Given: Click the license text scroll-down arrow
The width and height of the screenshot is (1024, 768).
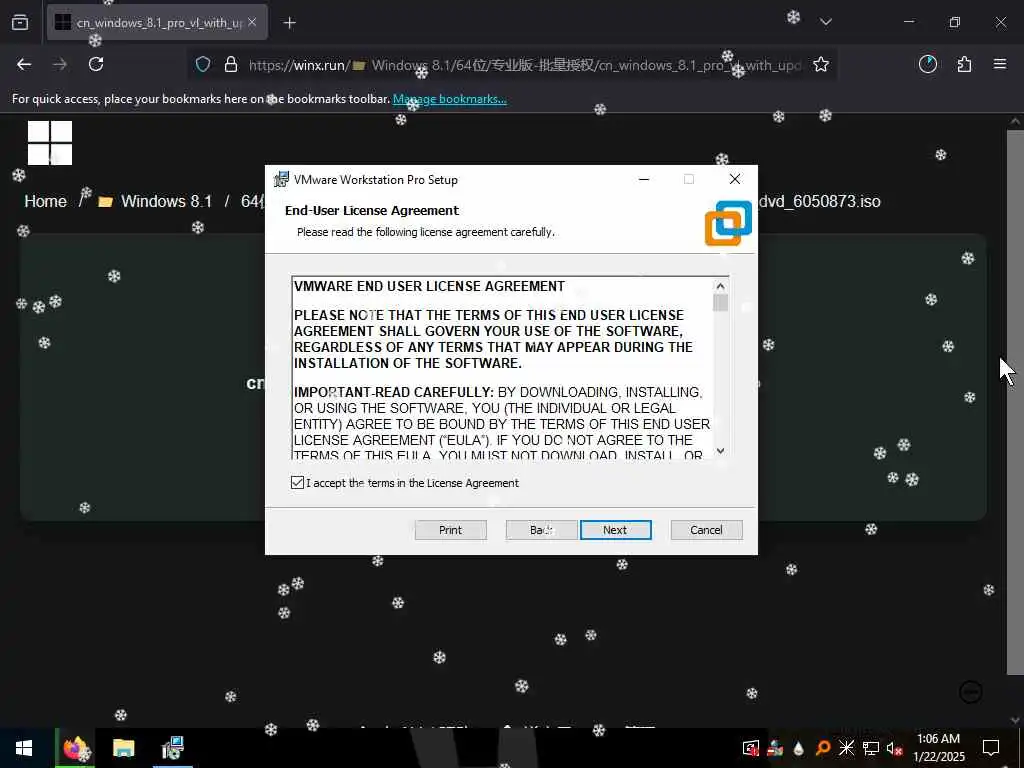Looking at the screenshot, I should point(720,450).
